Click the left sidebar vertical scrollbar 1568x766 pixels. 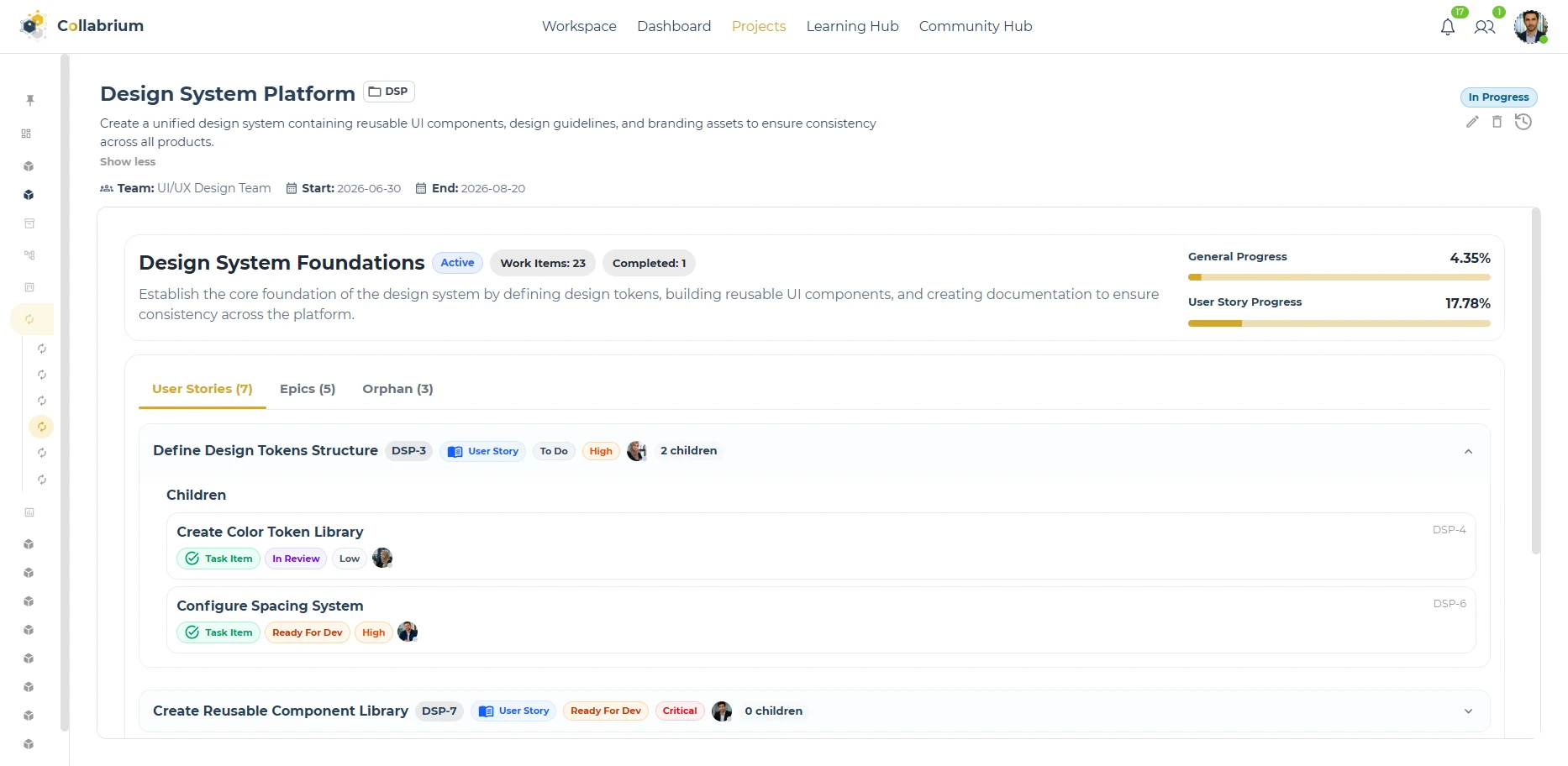pos(65,393)
